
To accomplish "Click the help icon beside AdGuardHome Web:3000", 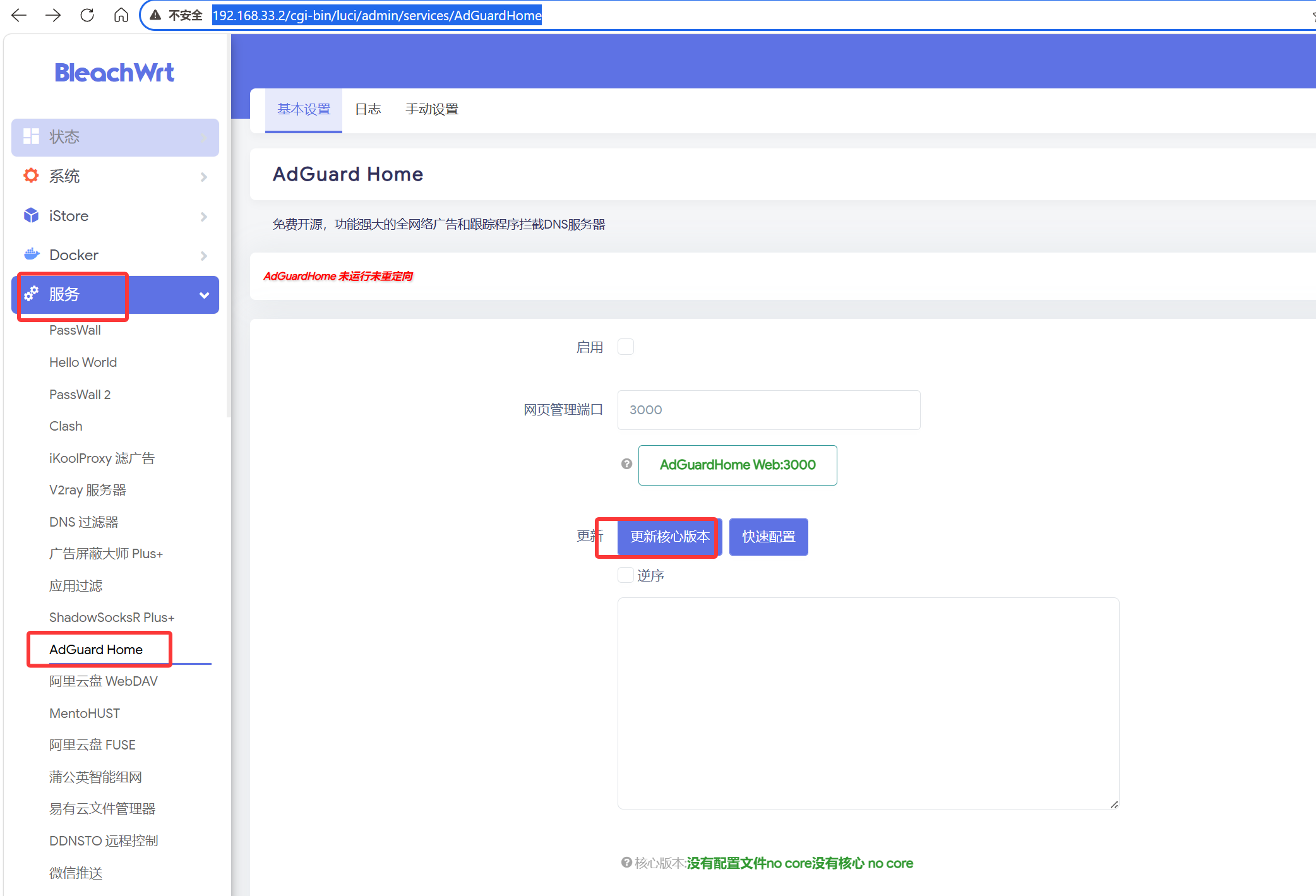I will (x=626, y=464).
